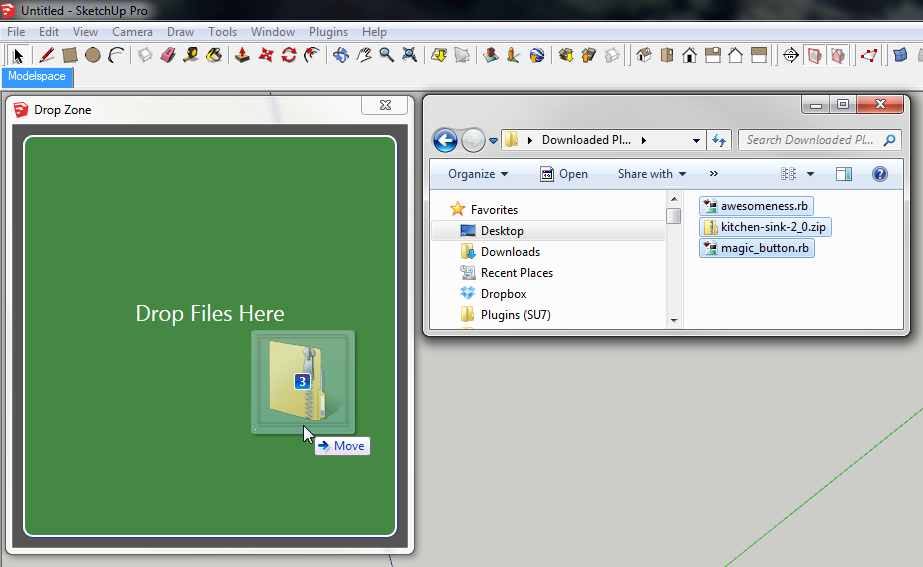Expand the Share with dropdown

[x=651, y=174]
